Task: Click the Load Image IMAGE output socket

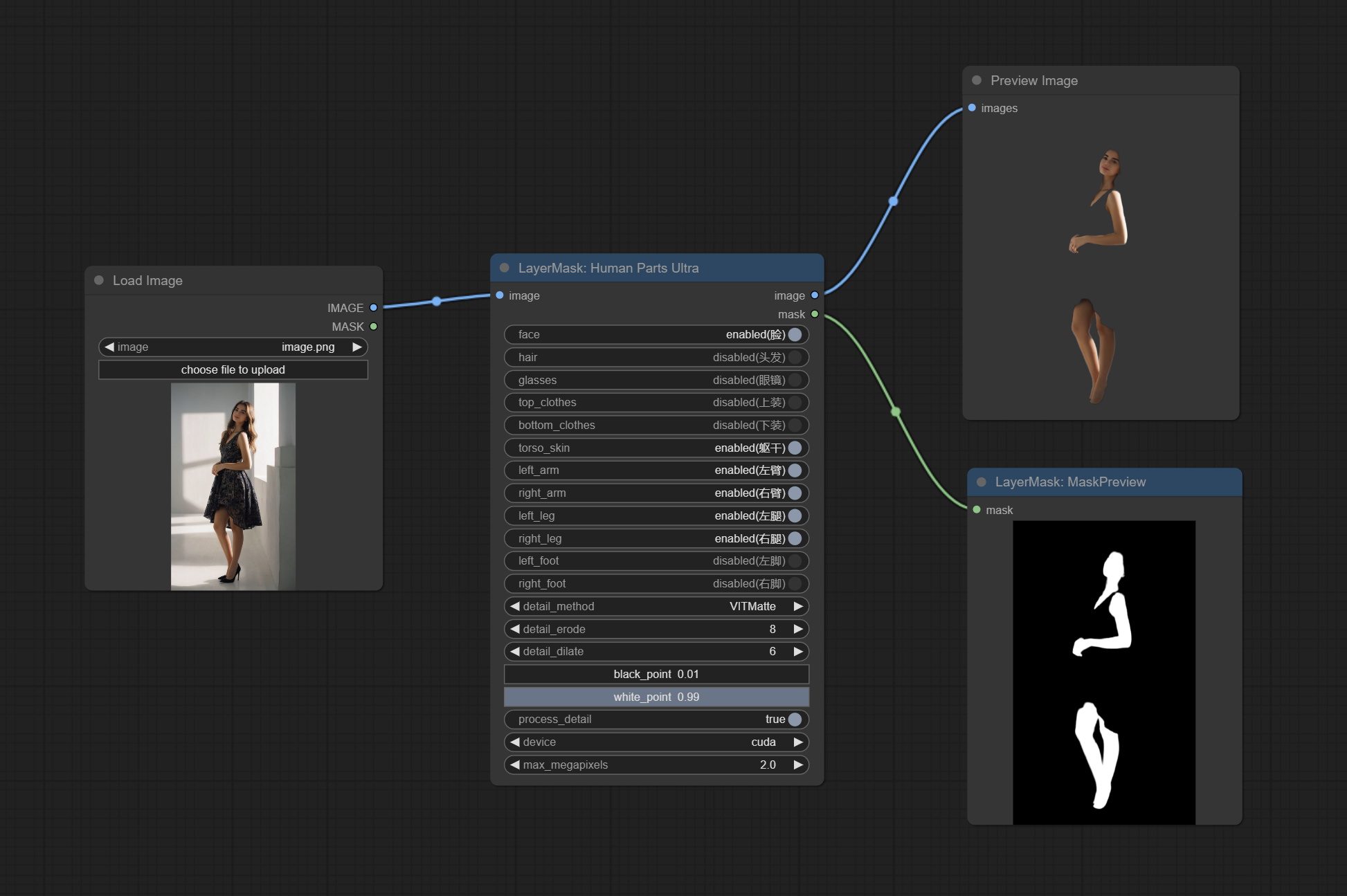Action: pyautogui.click(x=373, y=308)
